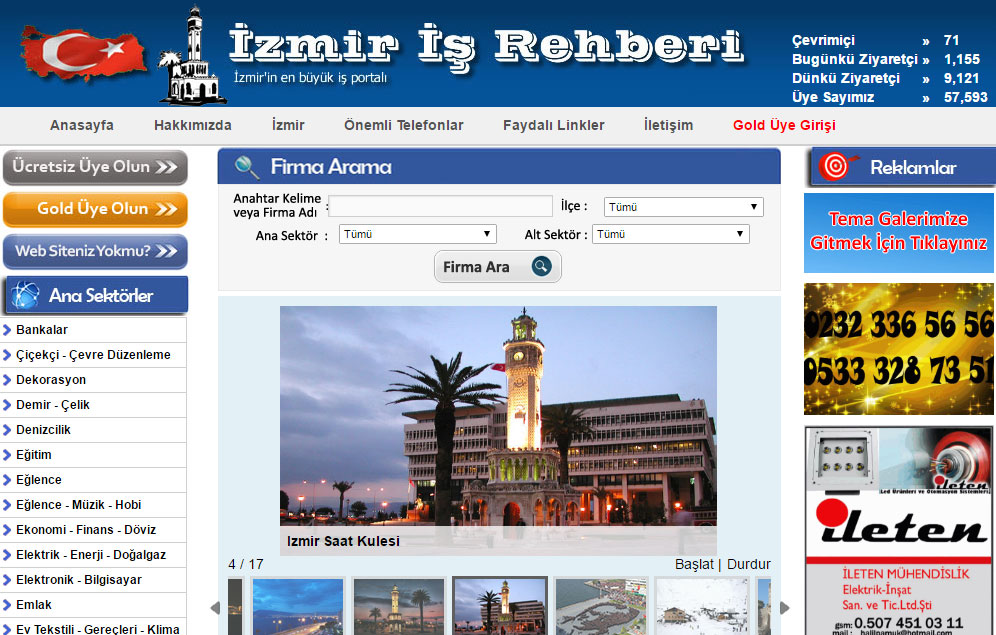This screenshot has height=635, width=996.
Task: Open the İzmir menu item
Action: point(288,125)
